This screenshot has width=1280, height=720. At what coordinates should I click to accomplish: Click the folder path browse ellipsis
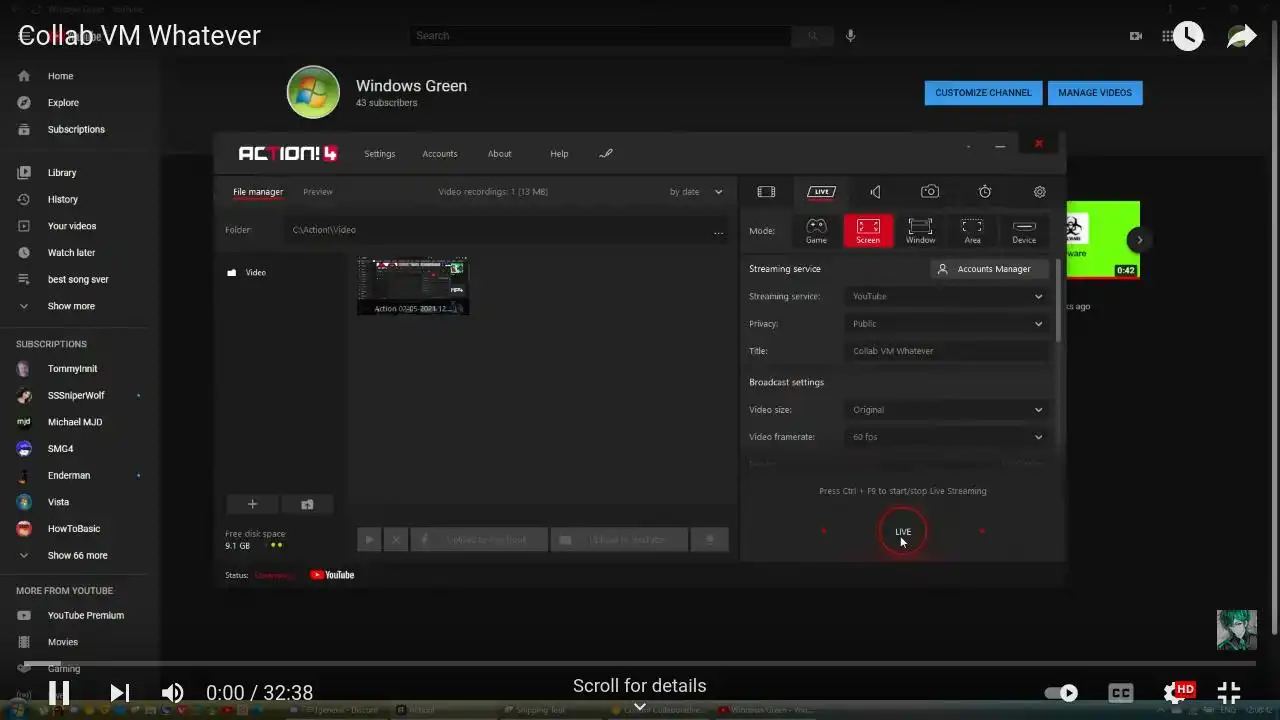(718, 231)
